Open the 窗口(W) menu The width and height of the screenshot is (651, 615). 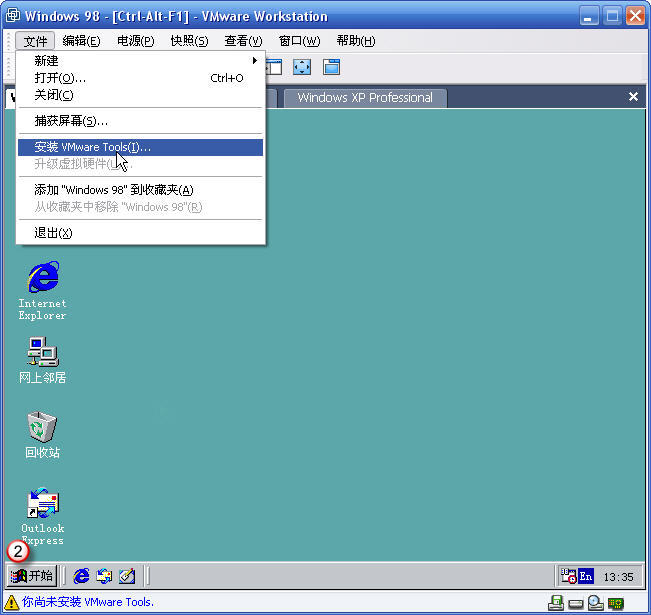pyautogui.click(x=299, y=41)
